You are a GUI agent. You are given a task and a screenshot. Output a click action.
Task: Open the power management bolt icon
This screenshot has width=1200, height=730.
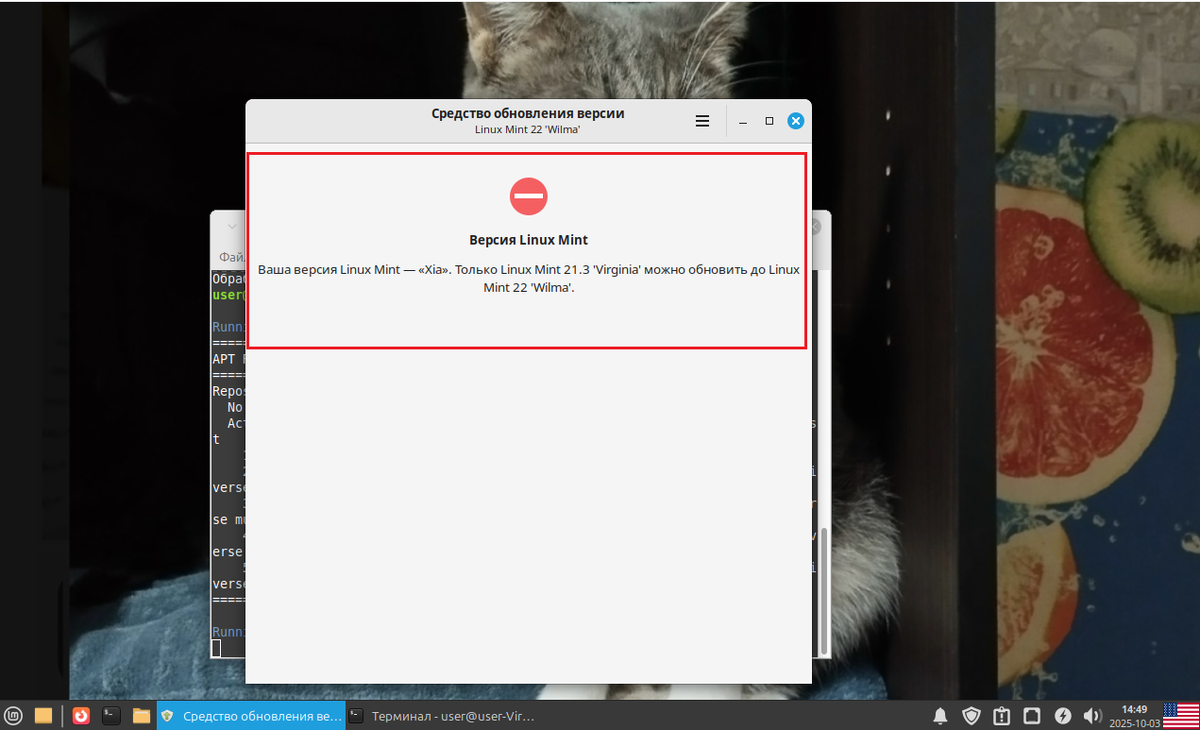(x=1063, y=716)
